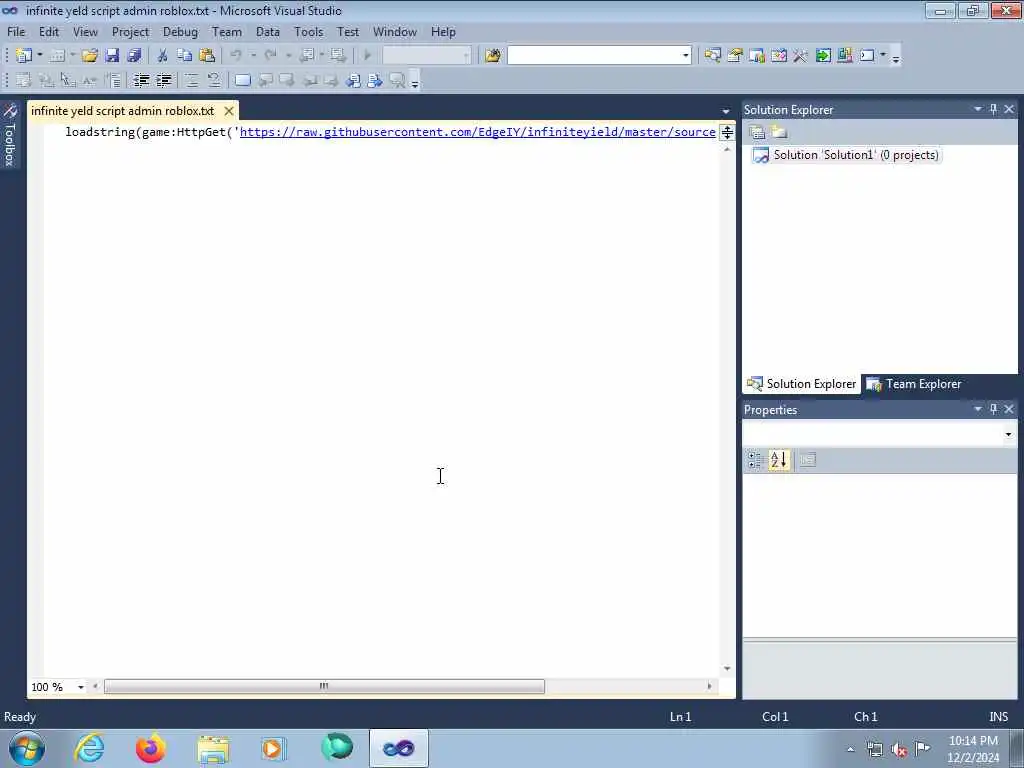Save the file with the floppy disk icon

[112, 56]
